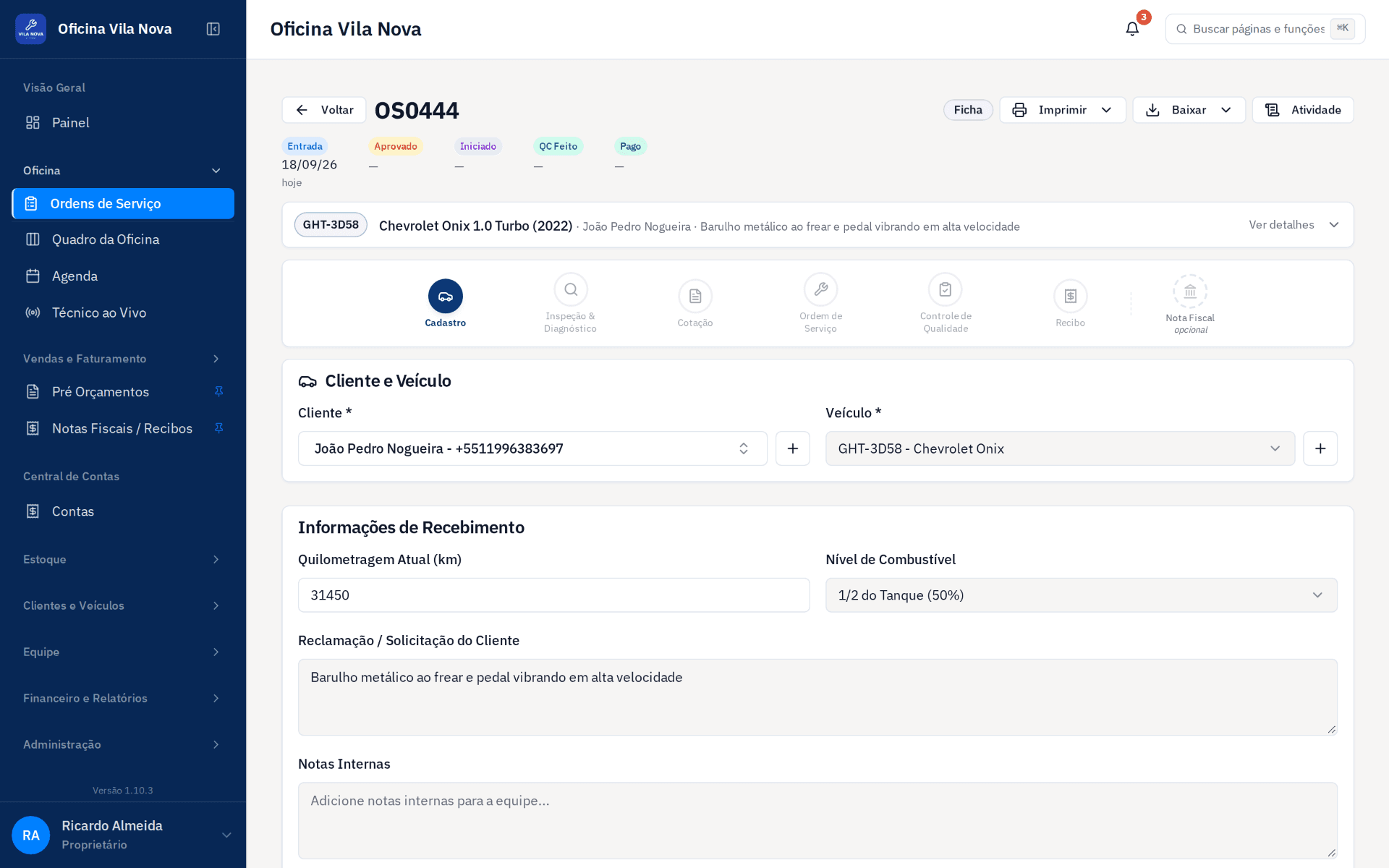Open Painel in the sidebar
The width and height of the screenshot is (1389, 868).
point(123,122)
